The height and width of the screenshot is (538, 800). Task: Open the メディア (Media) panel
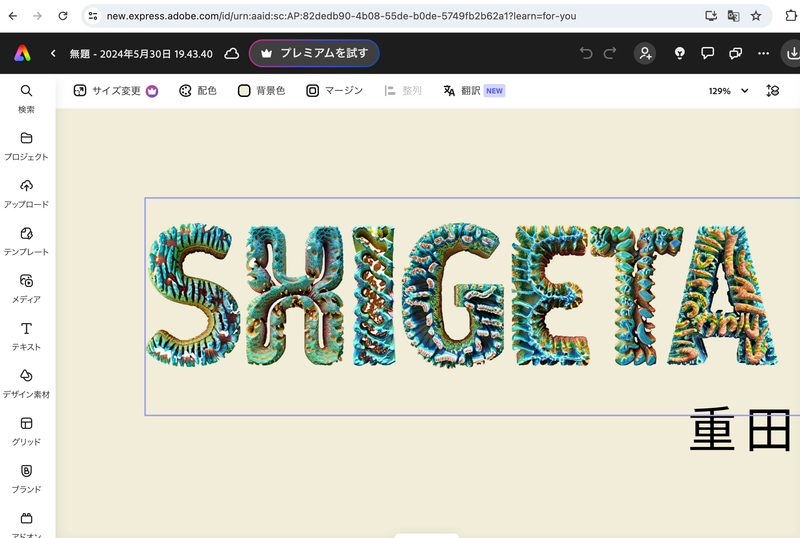pos(27,288)
